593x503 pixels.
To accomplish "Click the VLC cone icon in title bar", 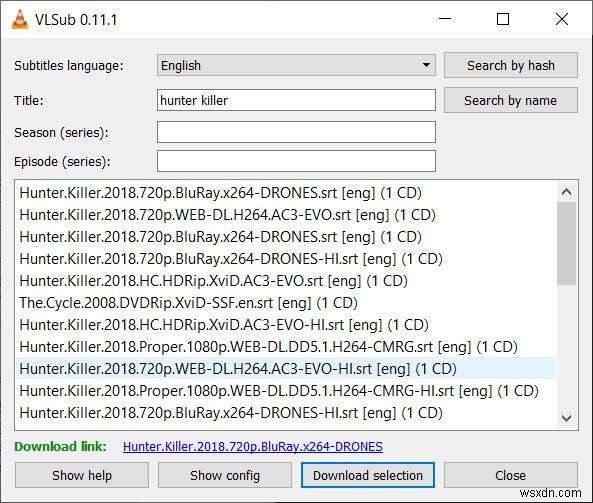I will (20, 19).
